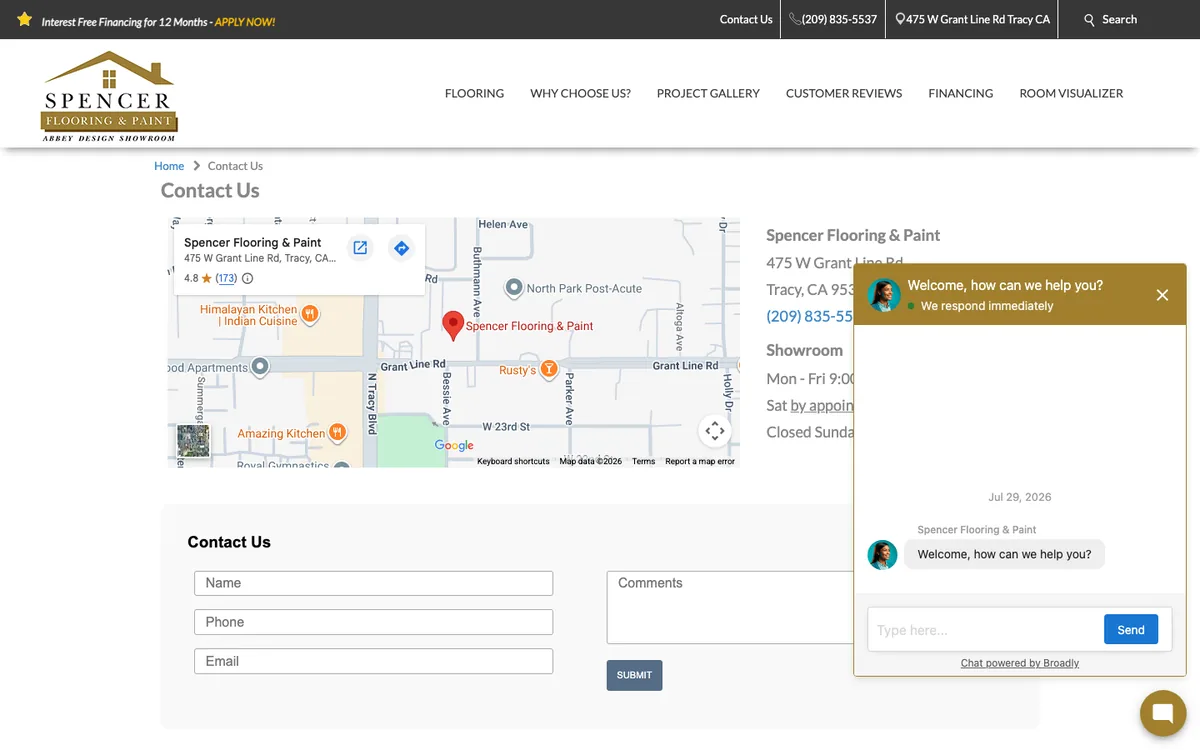
Task: Open the FLOORING menu
Action: point(474,93)
